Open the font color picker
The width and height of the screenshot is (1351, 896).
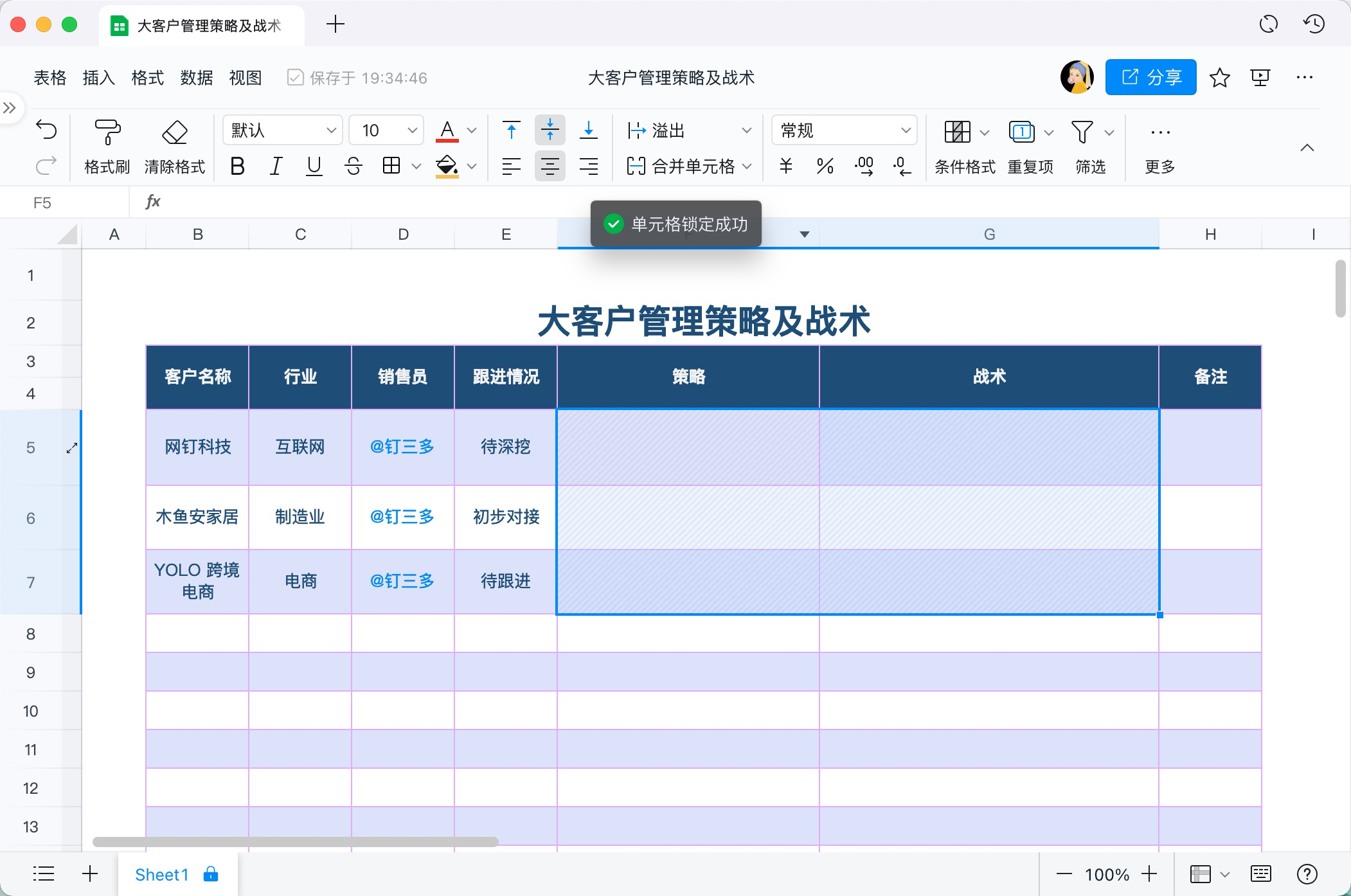pyautogui.click(x=448, y=130)
